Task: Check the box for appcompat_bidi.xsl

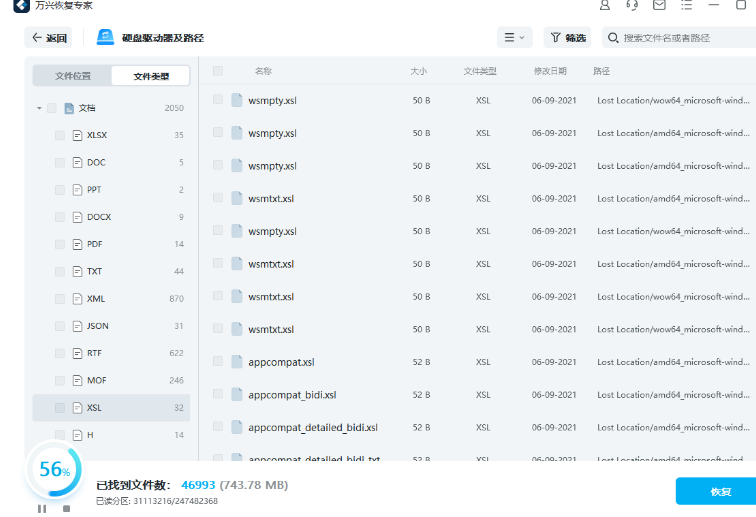Action: (x=218, y=394)
